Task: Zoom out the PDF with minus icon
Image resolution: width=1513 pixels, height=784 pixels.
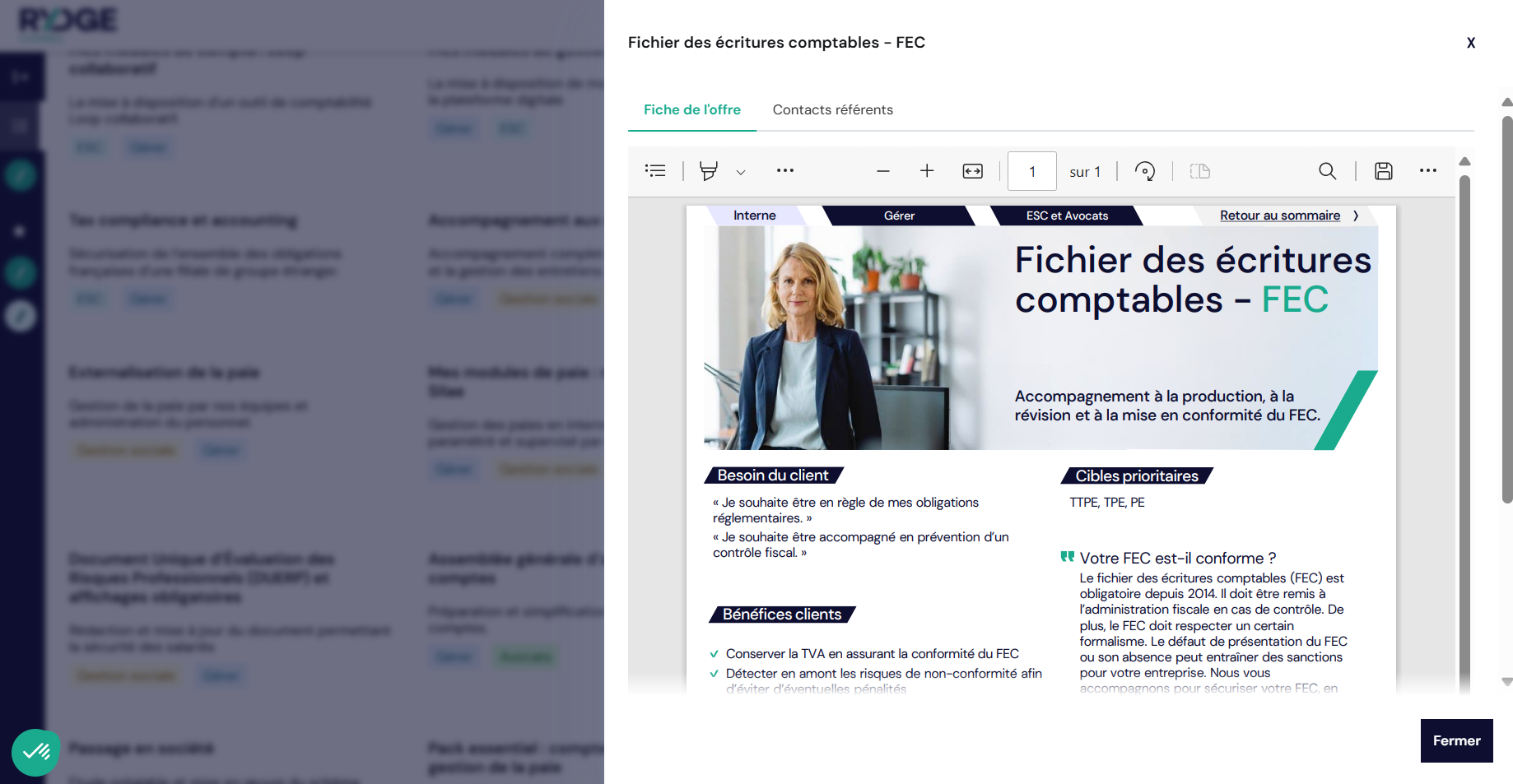Action: (x=883, y=171)
